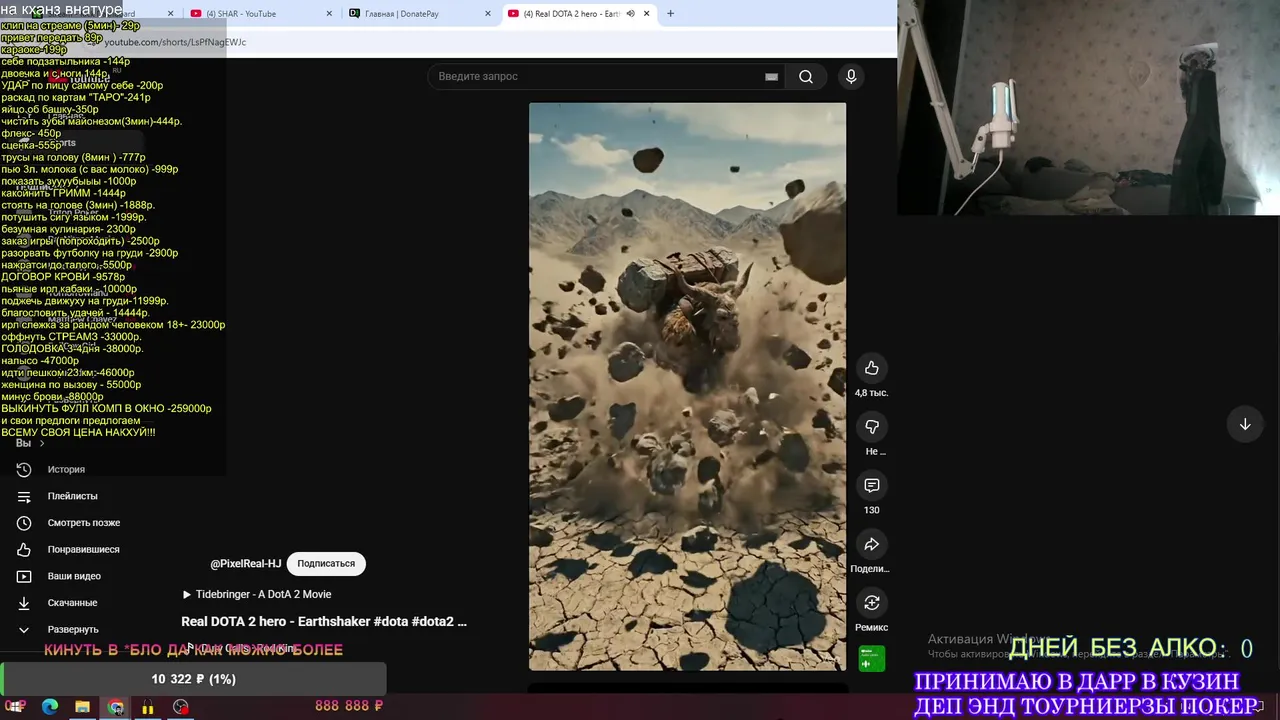Open История in sidebar

66,469
